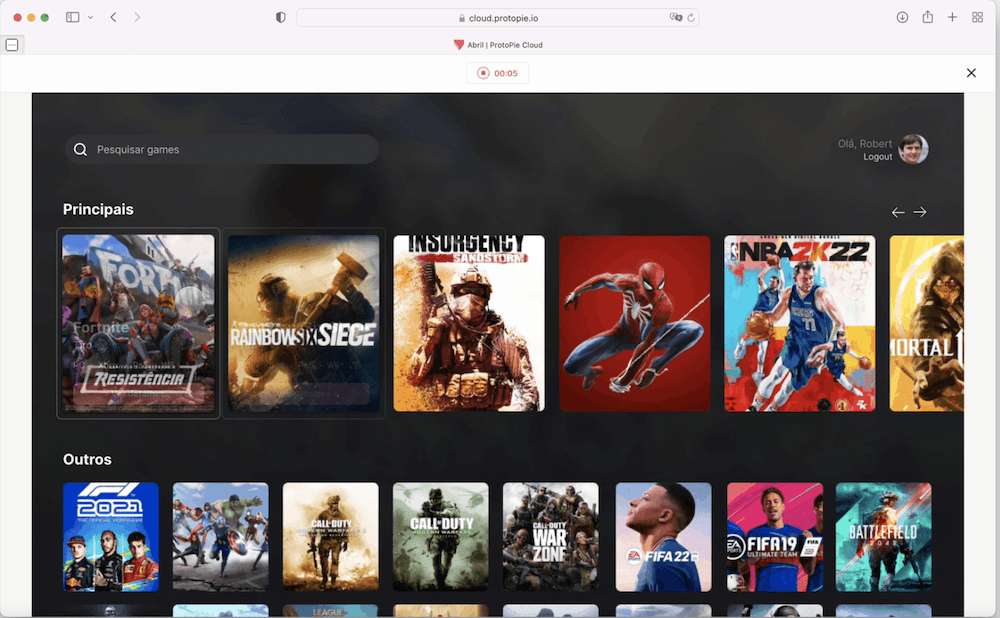Open Robert's profile avatar
The height and width of the screenshot is (618, 1000).
click(913, 149)
